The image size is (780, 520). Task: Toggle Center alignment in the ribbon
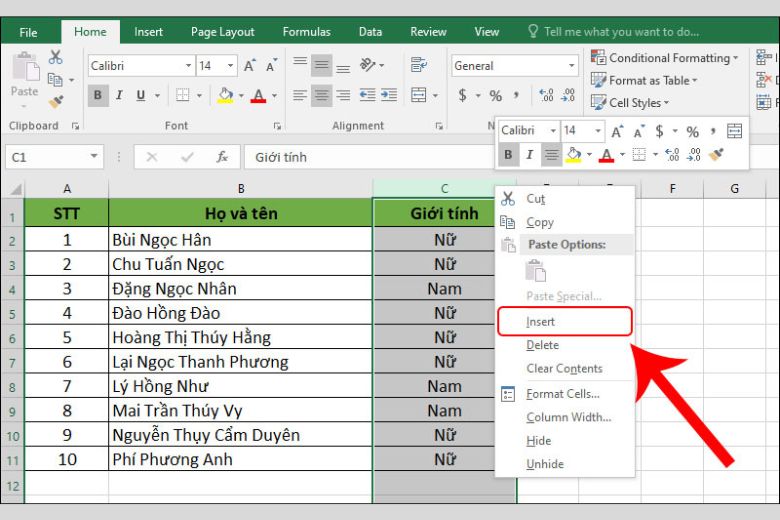click(321, 95)
